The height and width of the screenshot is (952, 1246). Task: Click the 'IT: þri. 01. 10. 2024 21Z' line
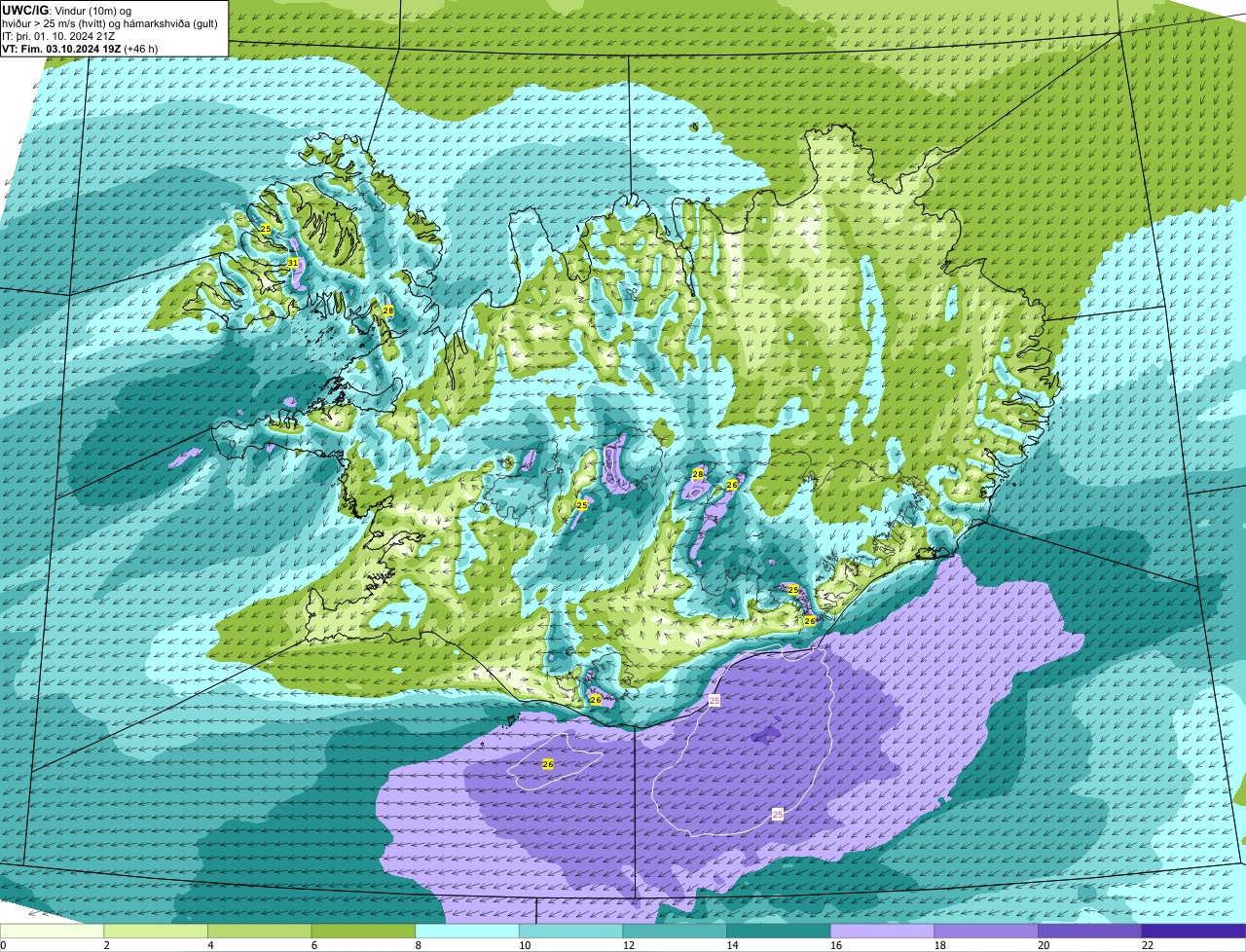point(60,35)
